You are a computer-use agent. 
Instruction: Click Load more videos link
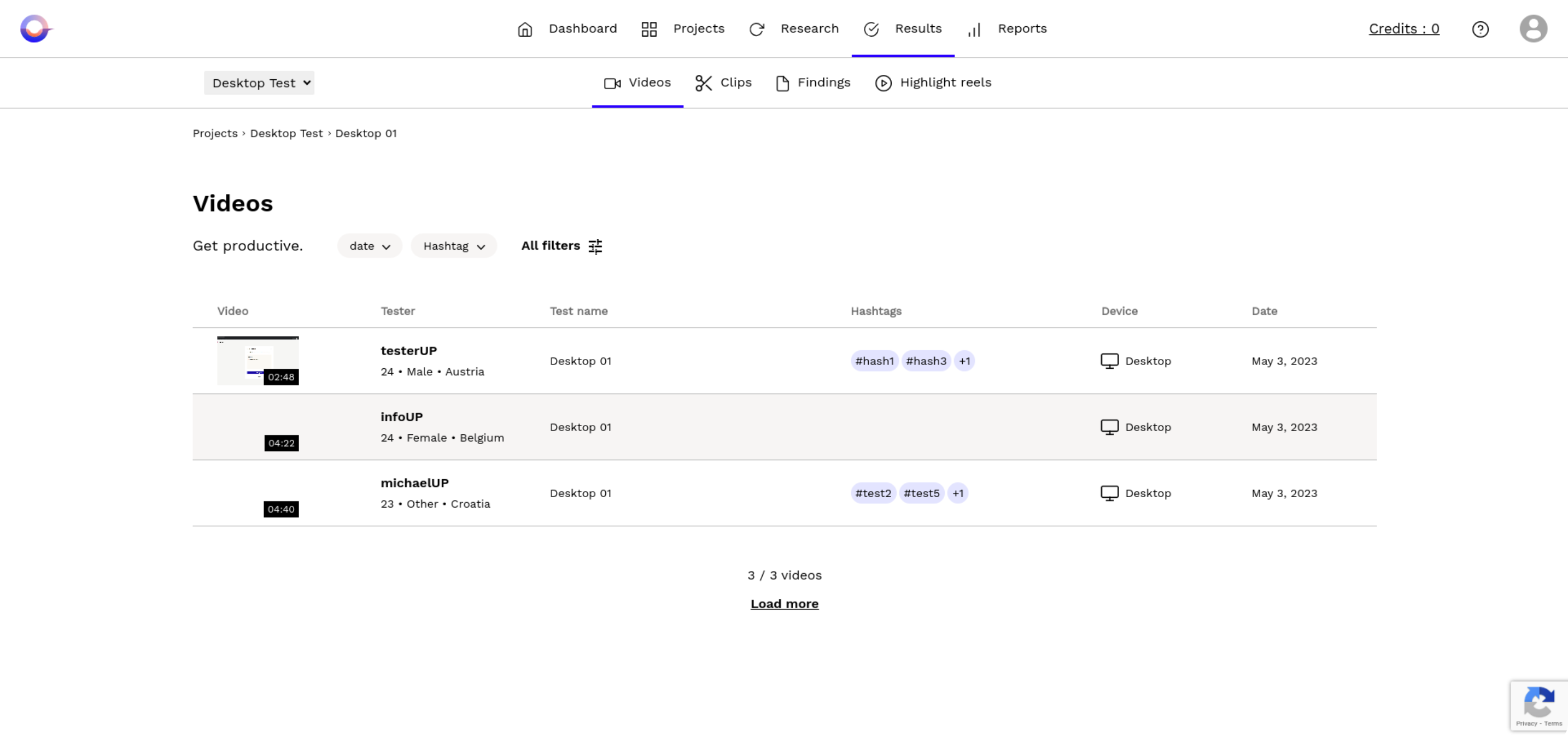[x=784, y=603]
